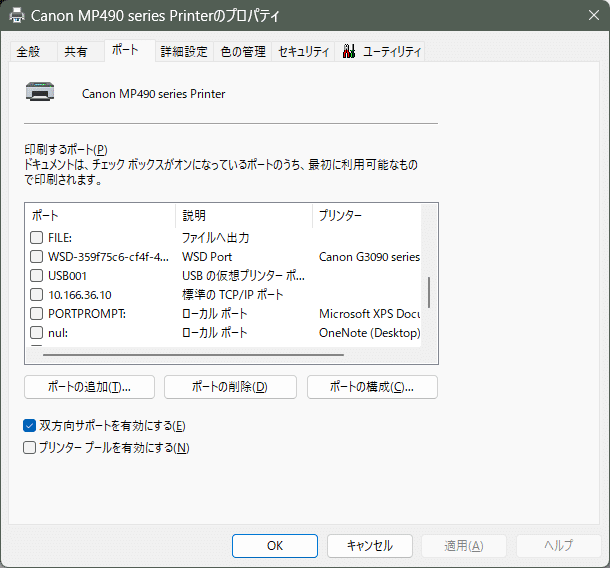The width and height of the screenshot is (610, 568).
Task: Click ローカル ポート text in nul: row
Action: [x=215, y=333]
